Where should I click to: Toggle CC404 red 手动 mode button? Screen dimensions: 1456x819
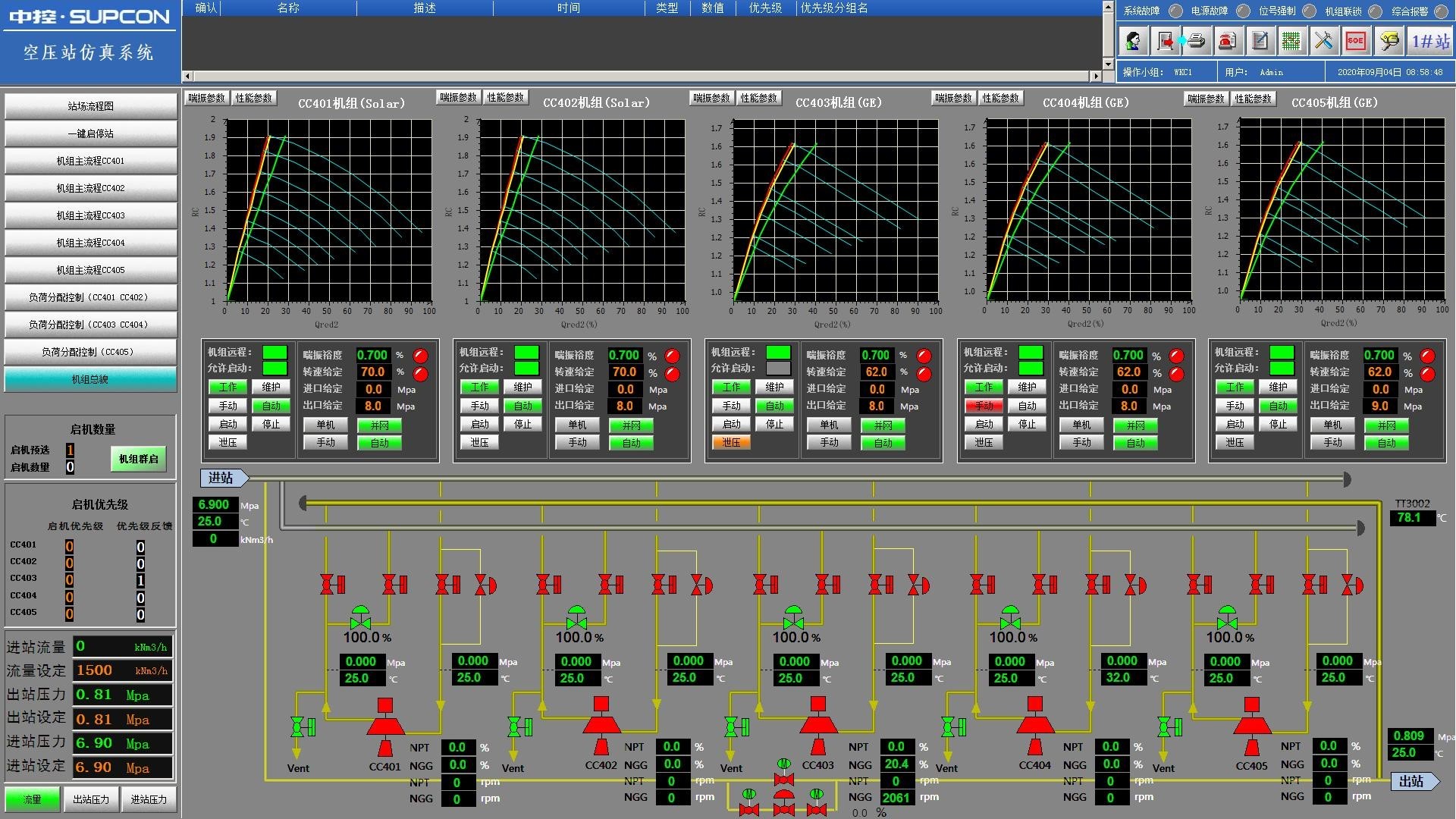pyautogui.click(x=984, y=406)
